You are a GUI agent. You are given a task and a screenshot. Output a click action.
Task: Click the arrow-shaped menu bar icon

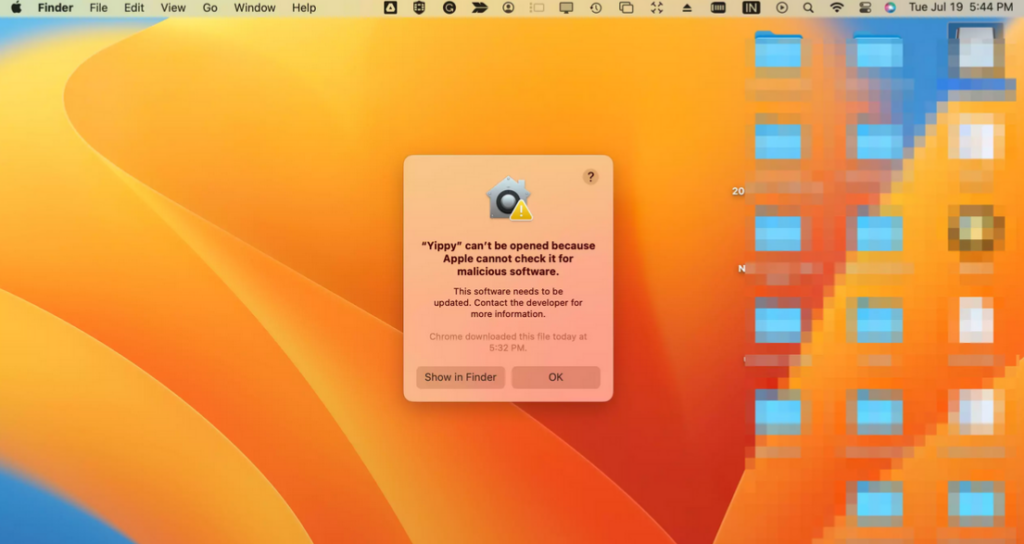click(x=479, y=8)
